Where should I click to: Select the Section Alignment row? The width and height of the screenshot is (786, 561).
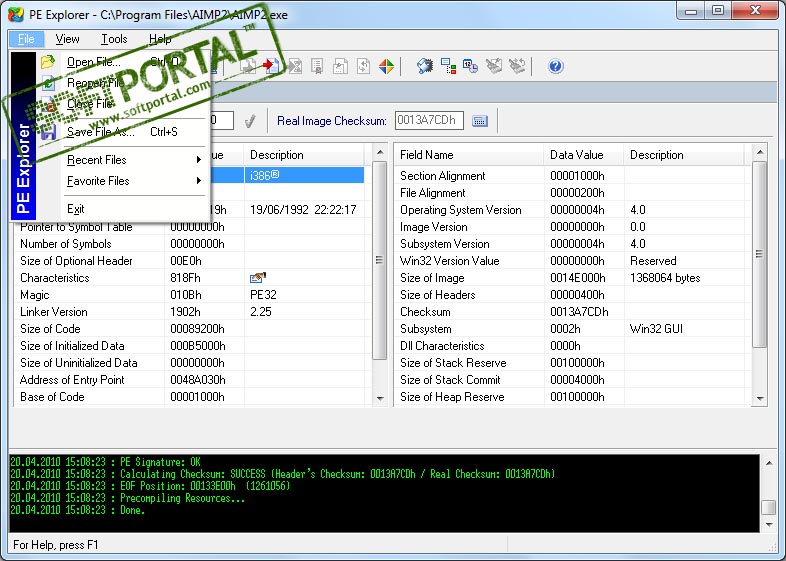click(x=573, y=176)
